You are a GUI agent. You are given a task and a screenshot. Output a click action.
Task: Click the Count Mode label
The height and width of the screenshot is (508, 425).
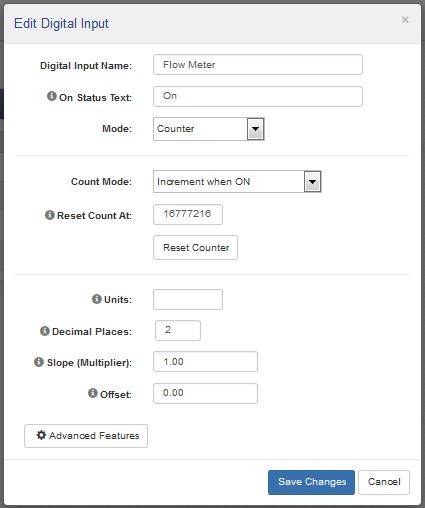(x=101, y=182)
